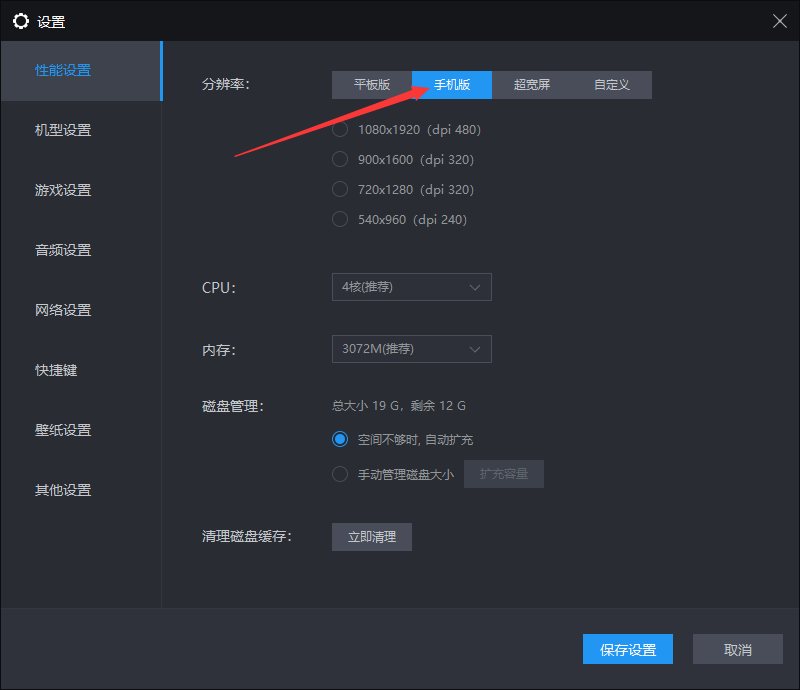Expand the 内存 3072M(推荐) dropdown
Image resolution: width=800 pixels, height=690 pixels.
(x=411, y=349)
